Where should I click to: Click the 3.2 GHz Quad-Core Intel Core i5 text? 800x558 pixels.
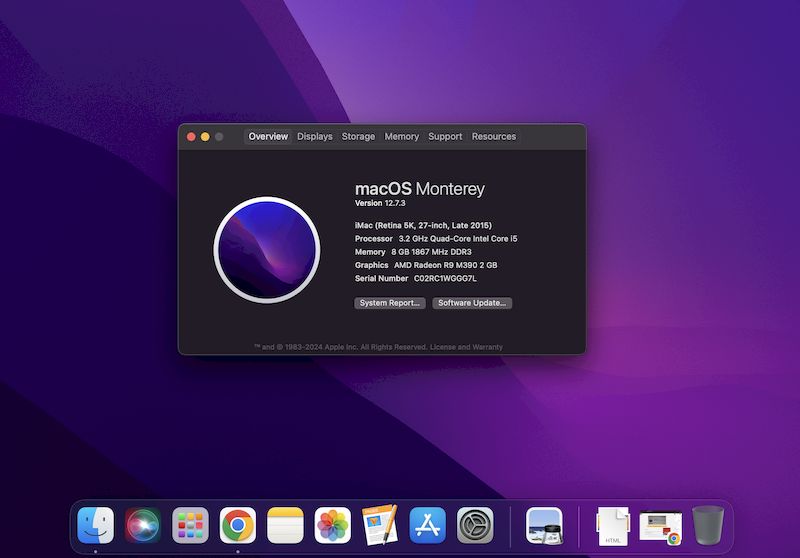coord(458,239)
